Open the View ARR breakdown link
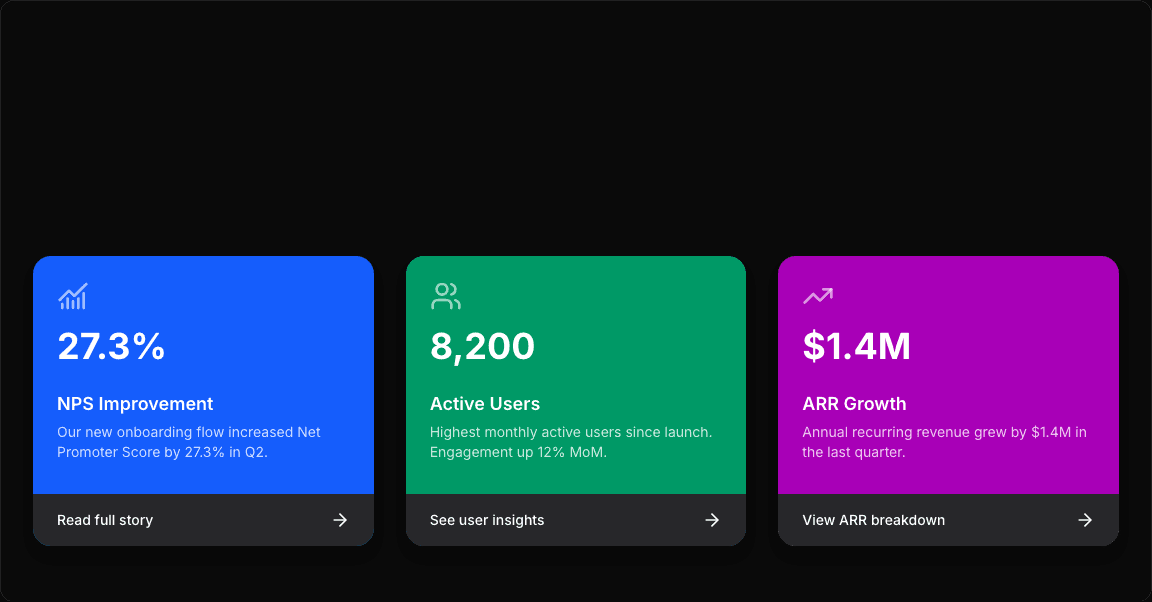The width and height of the screenshot is (1152, 602). 873,520
